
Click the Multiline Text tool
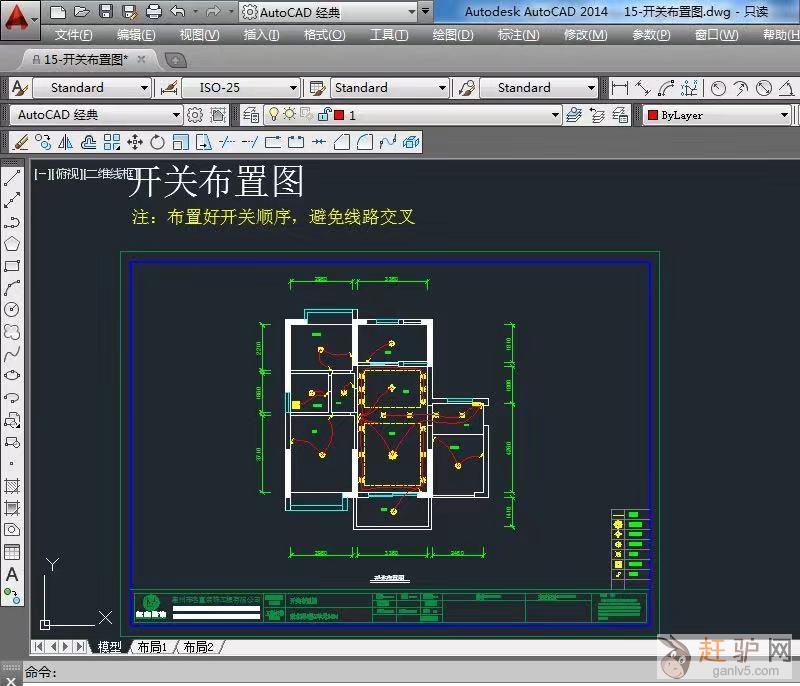click(x=12, y=574)
